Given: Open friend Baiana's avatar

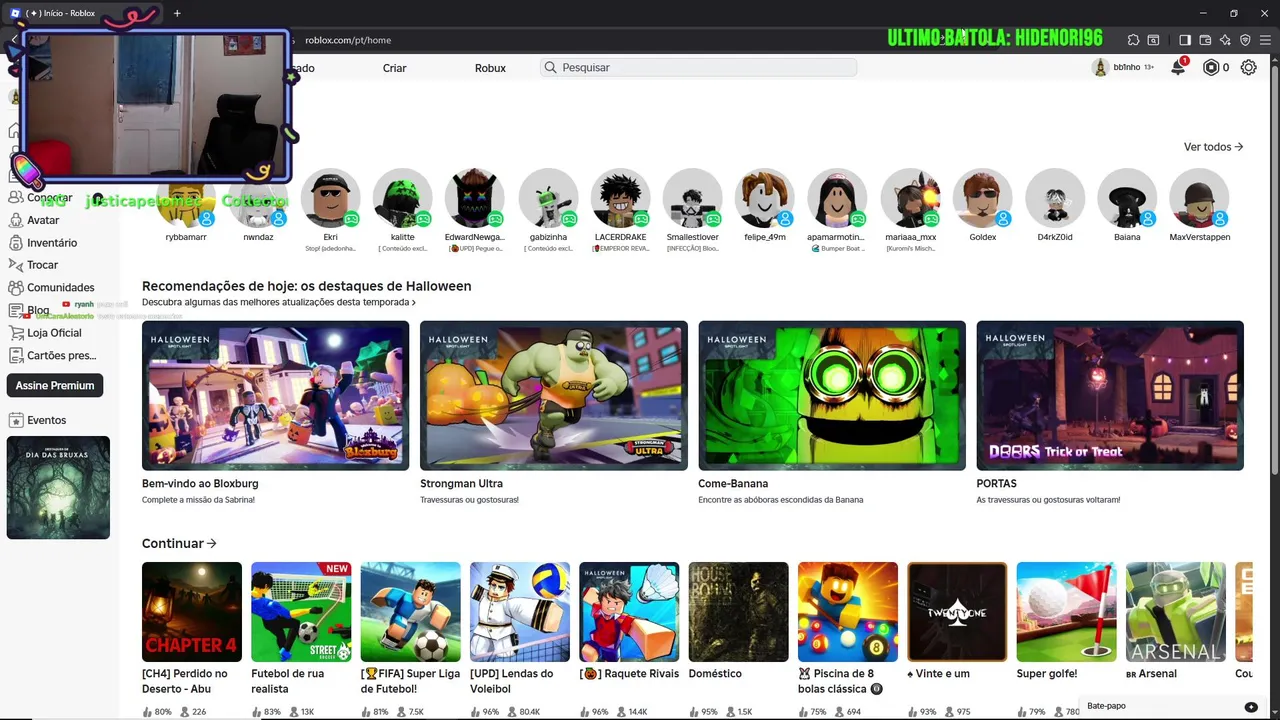Looking at the screenshot, I should [x=1127, y=198].
